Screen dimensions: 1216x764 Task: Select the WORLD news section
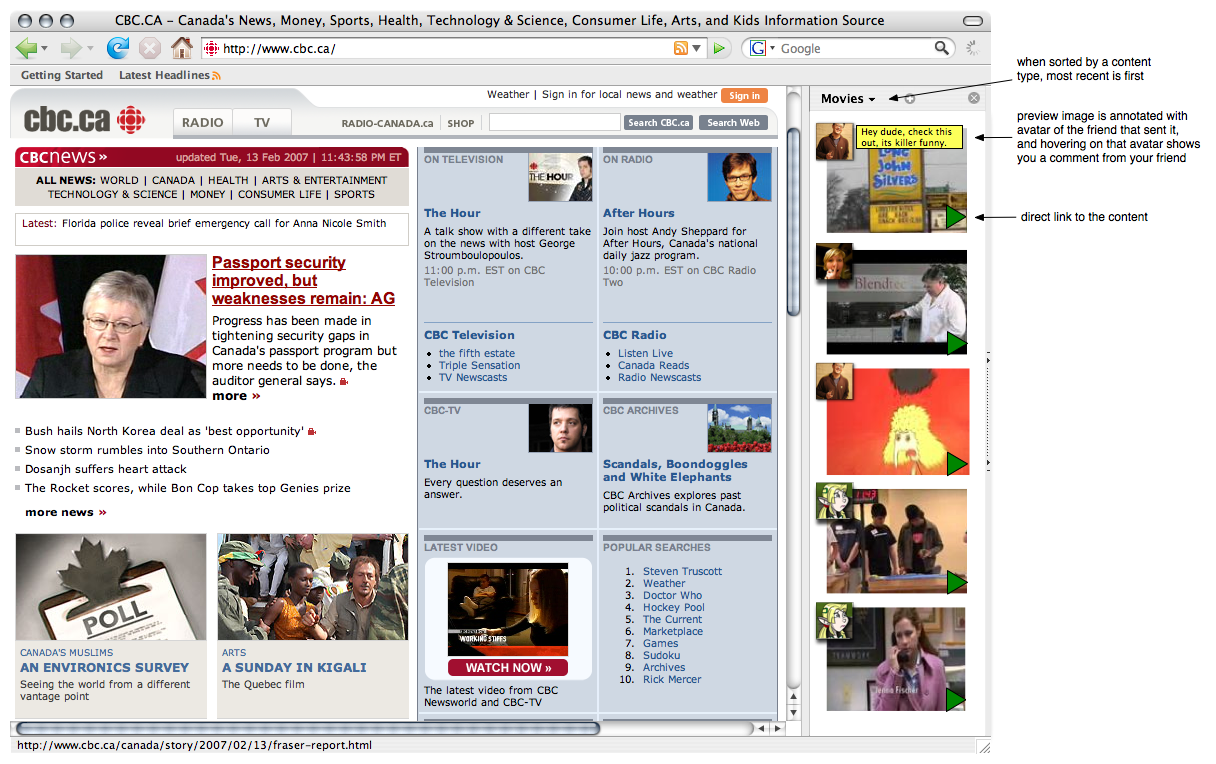click(x=119, y=180)
